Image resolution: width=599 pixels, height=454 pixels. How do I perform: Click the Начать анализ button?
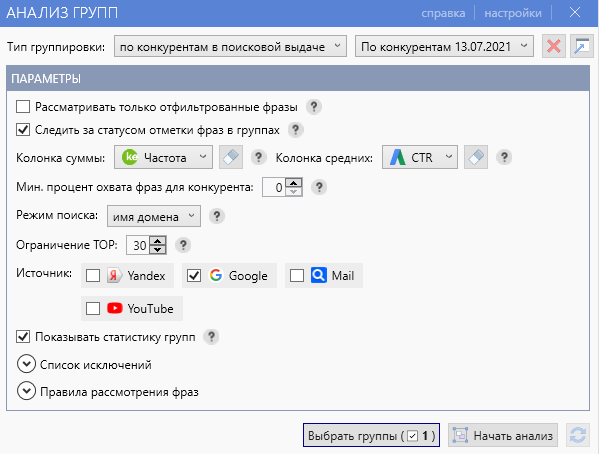pyautogui.click(x=503, y=435)
